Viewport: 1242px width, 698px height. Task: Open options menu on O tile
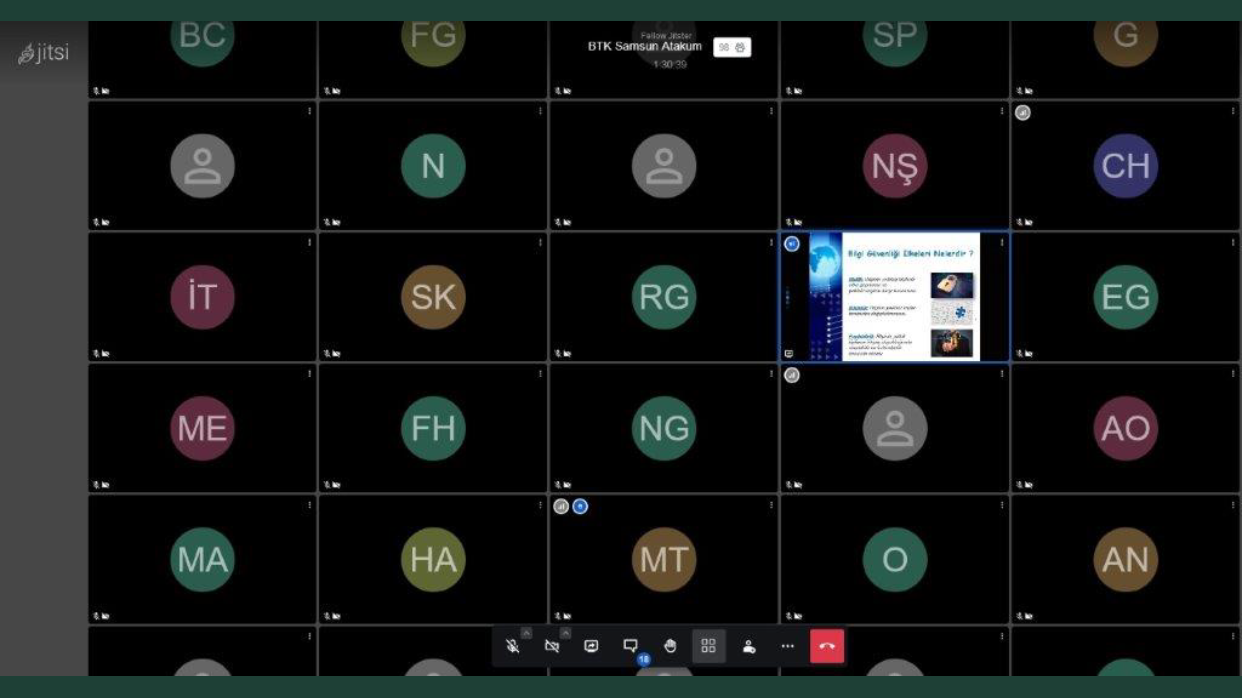coord(1002,505)
